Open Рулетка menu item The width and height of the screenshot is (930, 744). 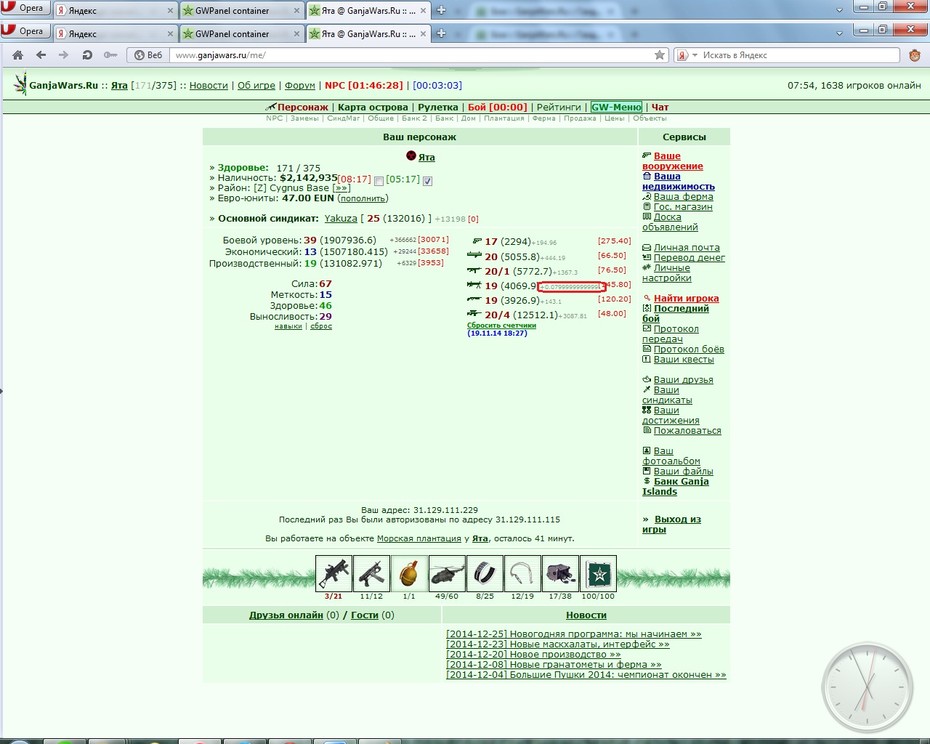tap(438, 107)
